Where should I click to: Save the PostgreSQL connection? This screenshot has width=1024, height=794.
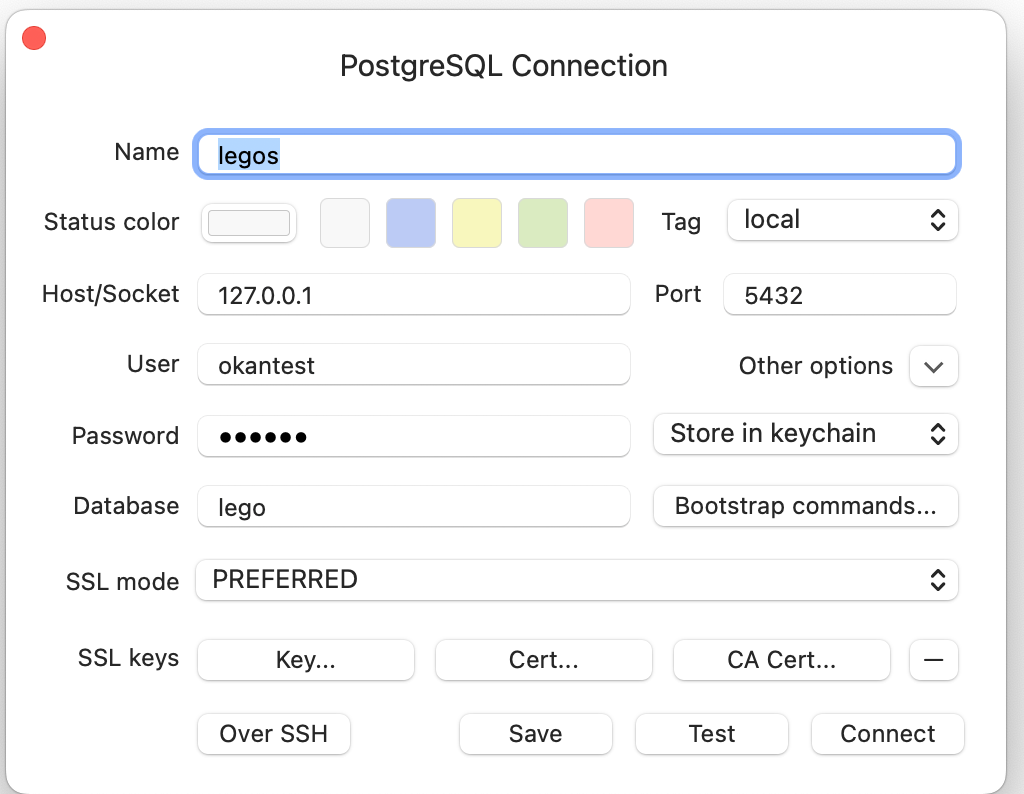535,734
